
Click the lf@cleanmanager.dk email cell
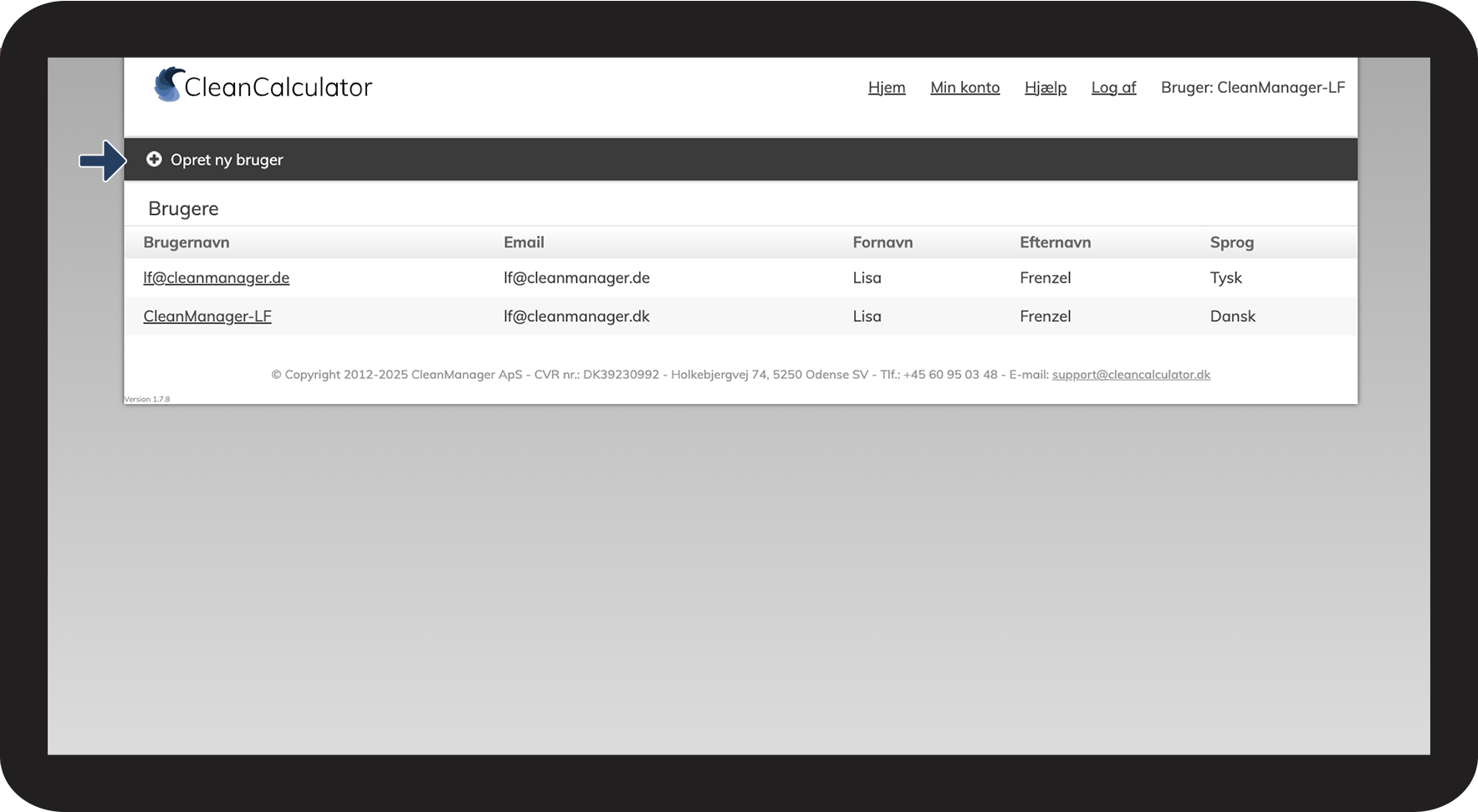coord(576,316)
